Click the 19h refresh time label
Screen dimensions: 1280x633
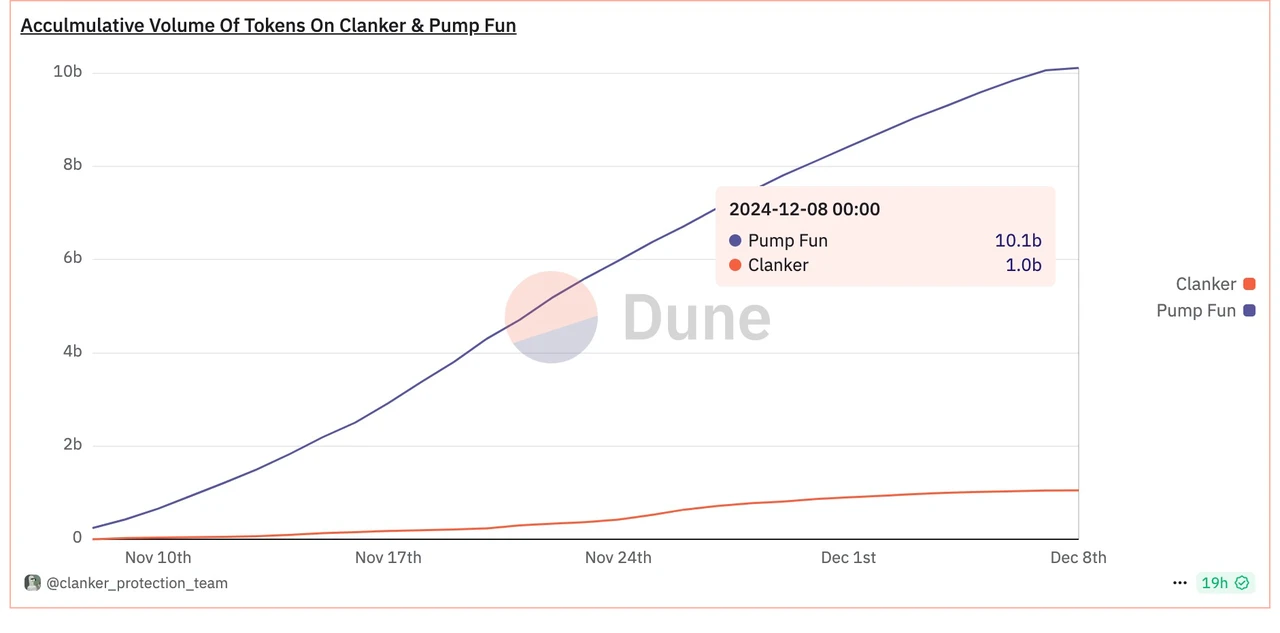[1214, 583]
